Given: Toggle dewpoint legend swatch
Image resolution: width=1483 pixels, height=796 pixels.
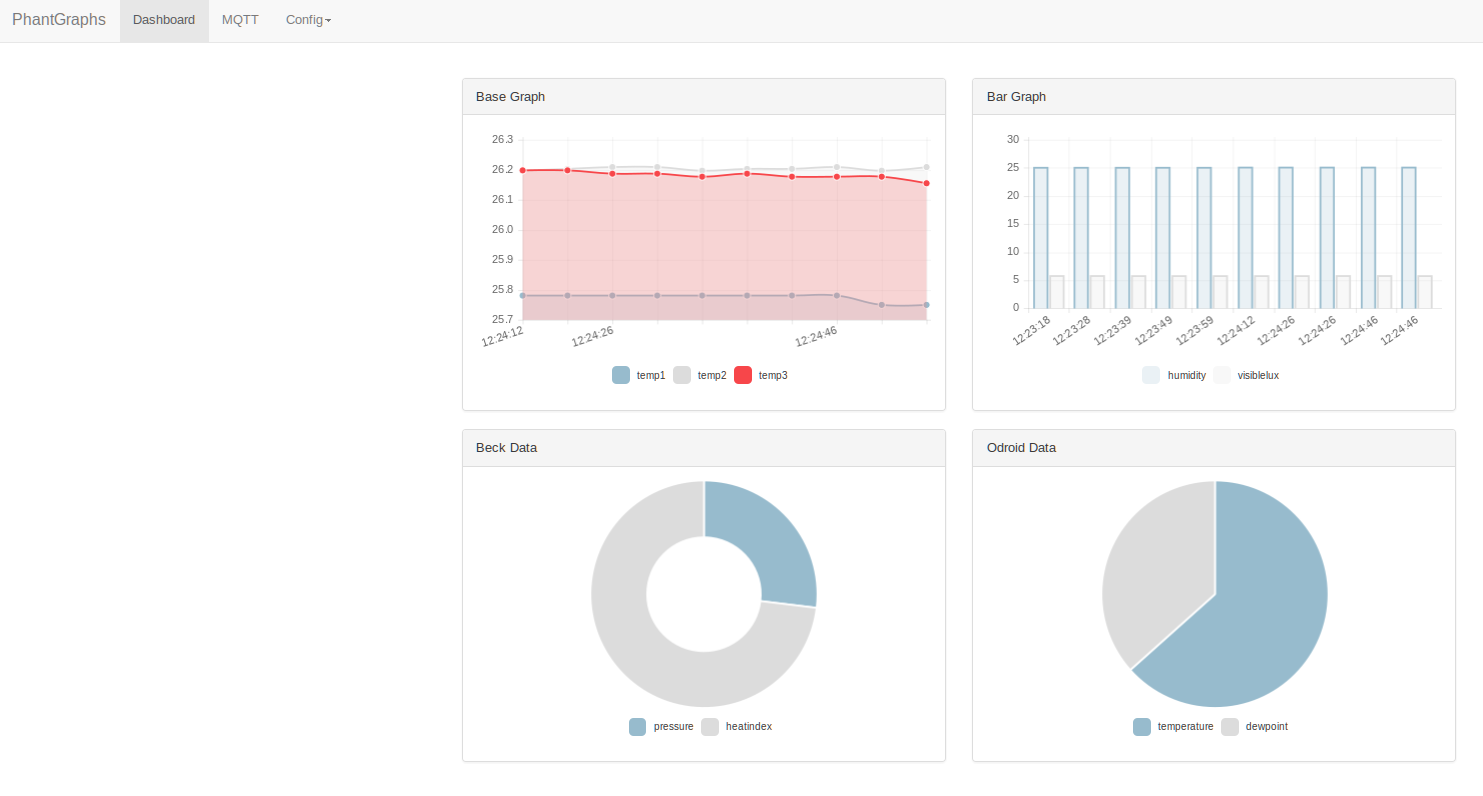Looking at the screenshot, I should point(1230,727).
